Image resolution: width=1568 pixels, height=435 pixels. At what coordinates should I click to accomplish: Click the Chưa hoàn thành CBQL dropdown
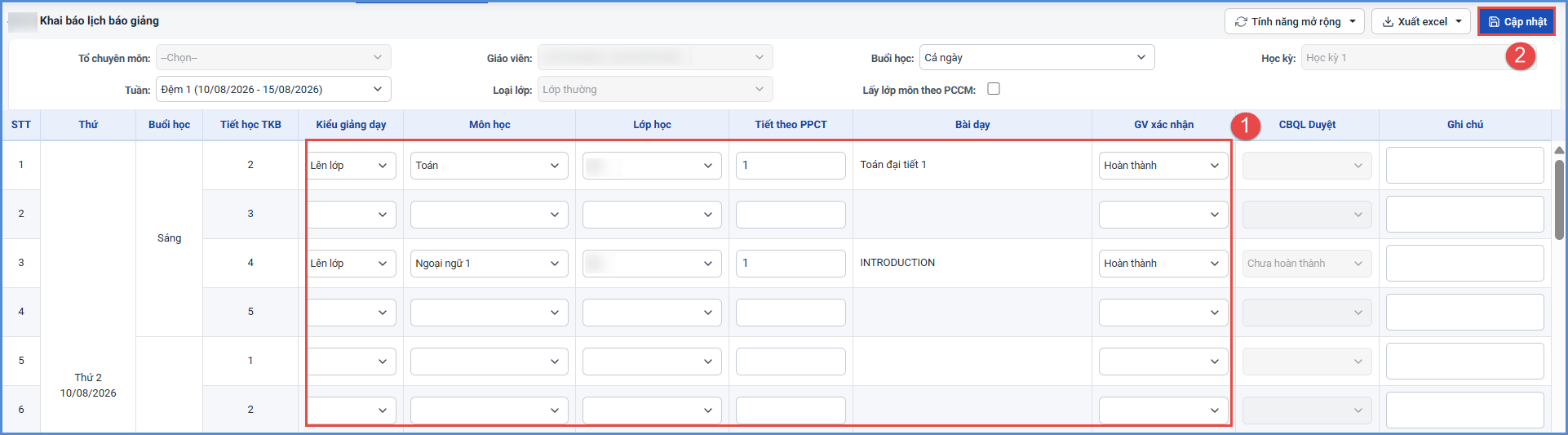(x=1307, y=264)
